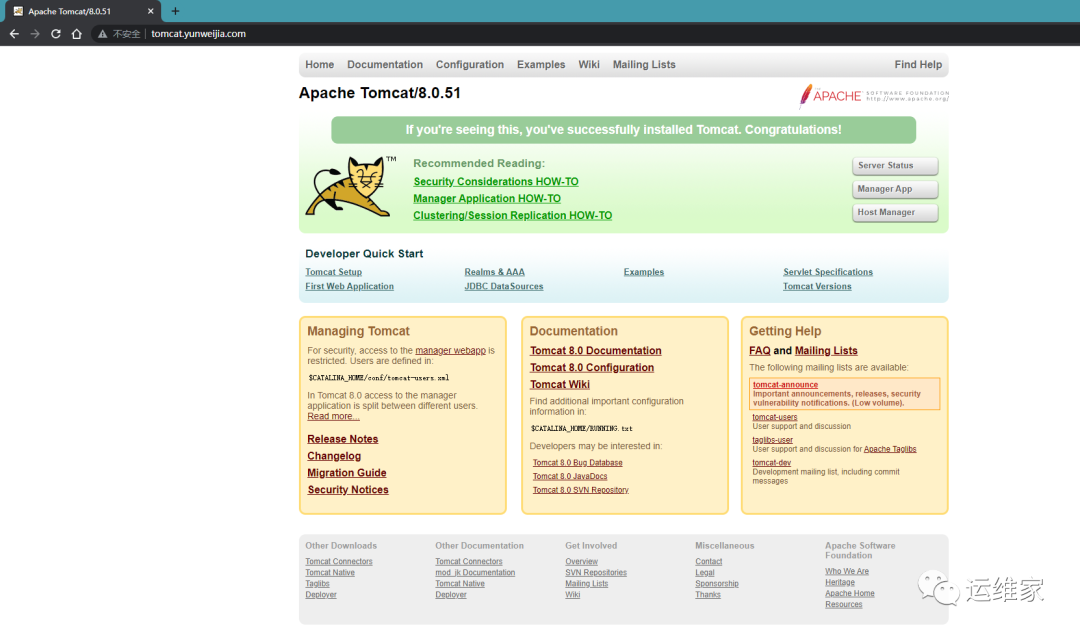Image resolution: width=1080 pixels, height=637 pixels.
Task: Close the Apache Tomcat/8.0.51 tab
Action: (150, 11)
